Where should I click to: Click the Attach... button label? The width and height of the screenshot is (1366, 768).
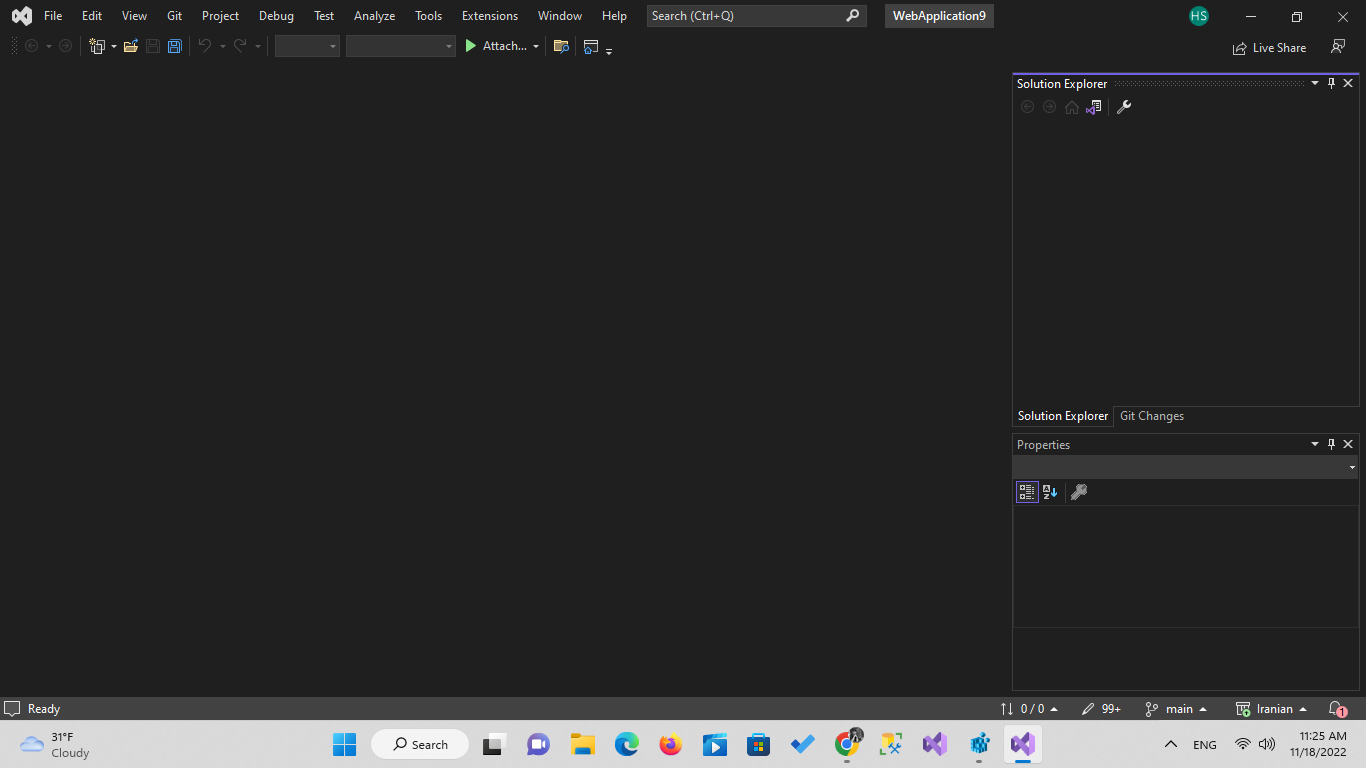tap(504, 46)
